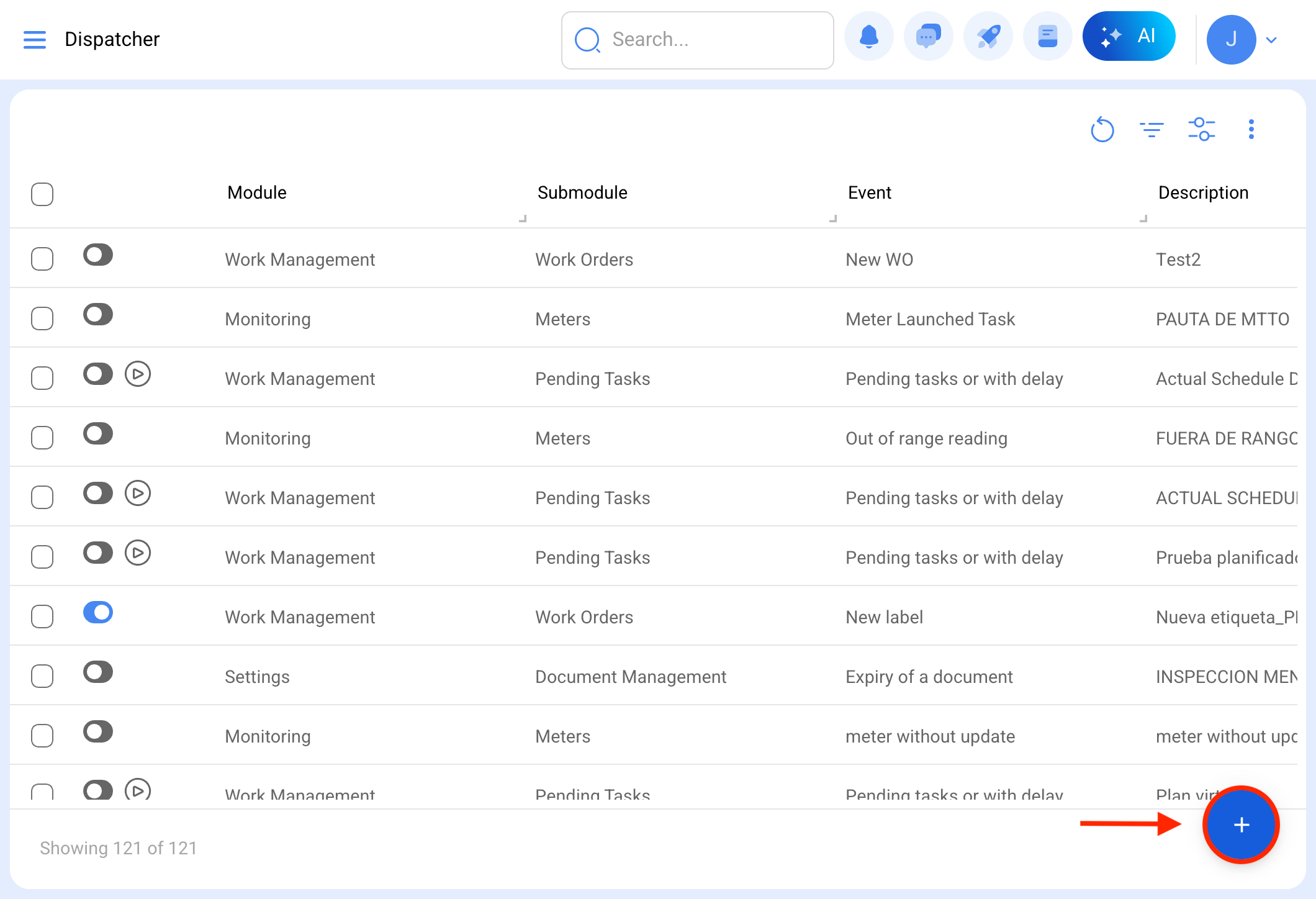
Task: Click the Meter Launched Task event
Action: click(930, 319)
